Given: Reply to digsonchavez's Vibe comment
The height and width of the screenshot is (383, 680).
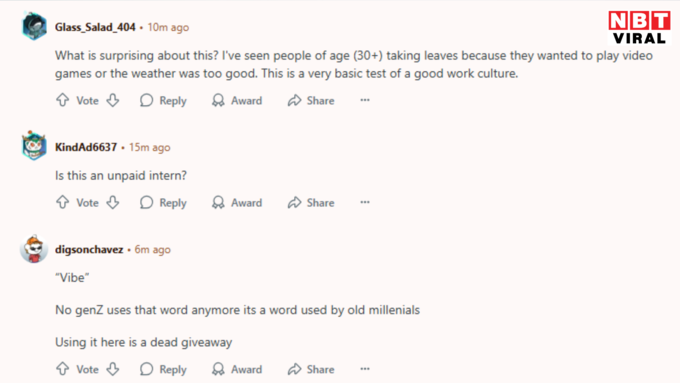Looking at the screenshot, I should (x=163, y=369).
